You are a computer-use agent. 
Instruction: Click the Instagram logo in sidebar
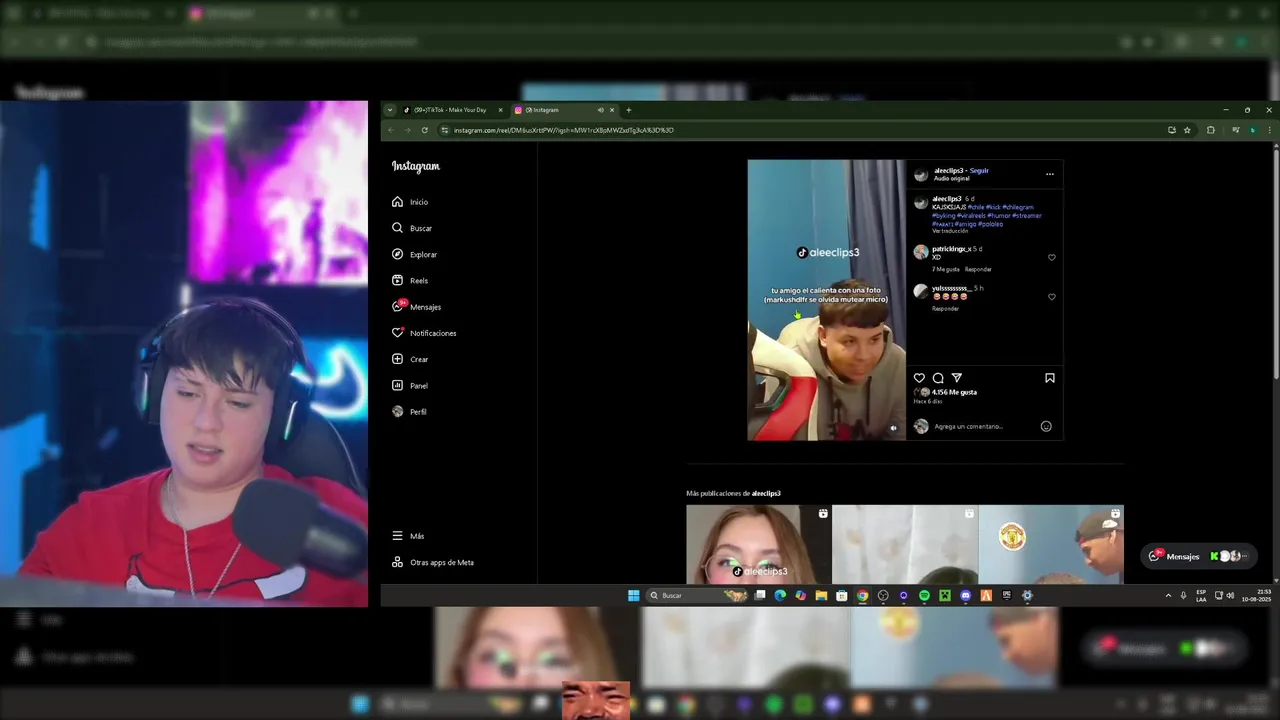415,166
